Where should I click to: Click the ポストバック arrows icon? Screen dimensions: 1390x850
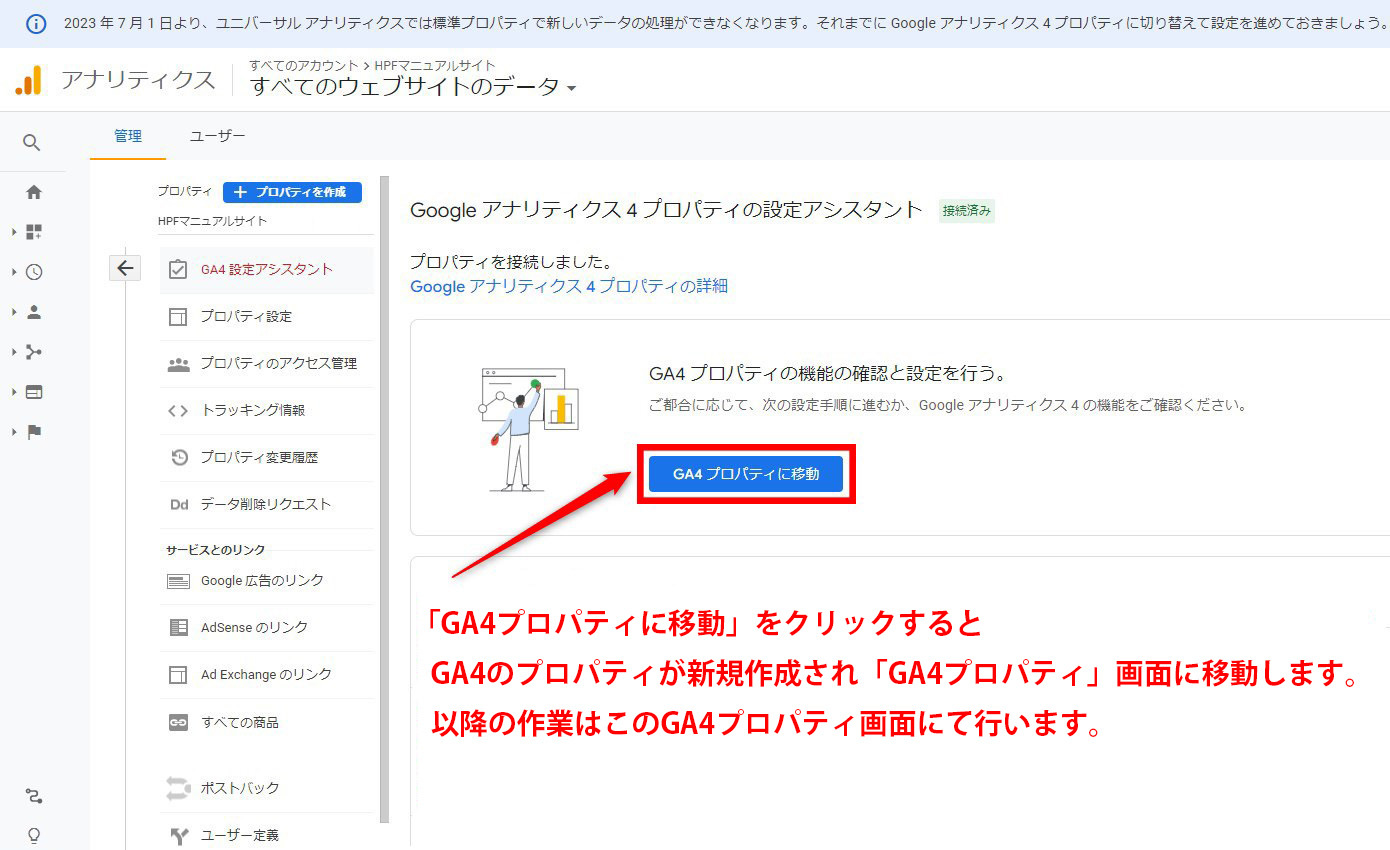click(x=178, y=788)
